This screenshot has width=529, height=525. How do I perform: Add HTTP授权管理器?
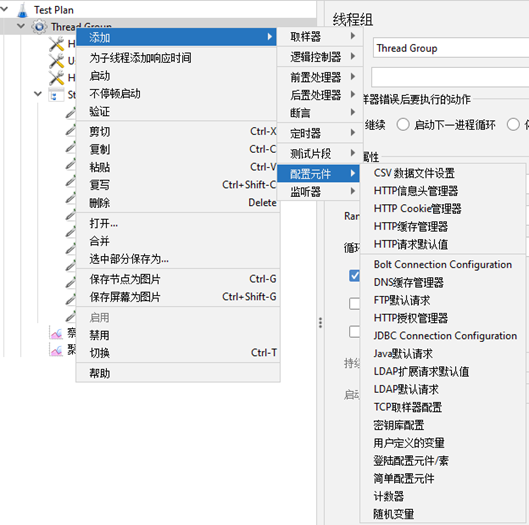pos(443,318)
